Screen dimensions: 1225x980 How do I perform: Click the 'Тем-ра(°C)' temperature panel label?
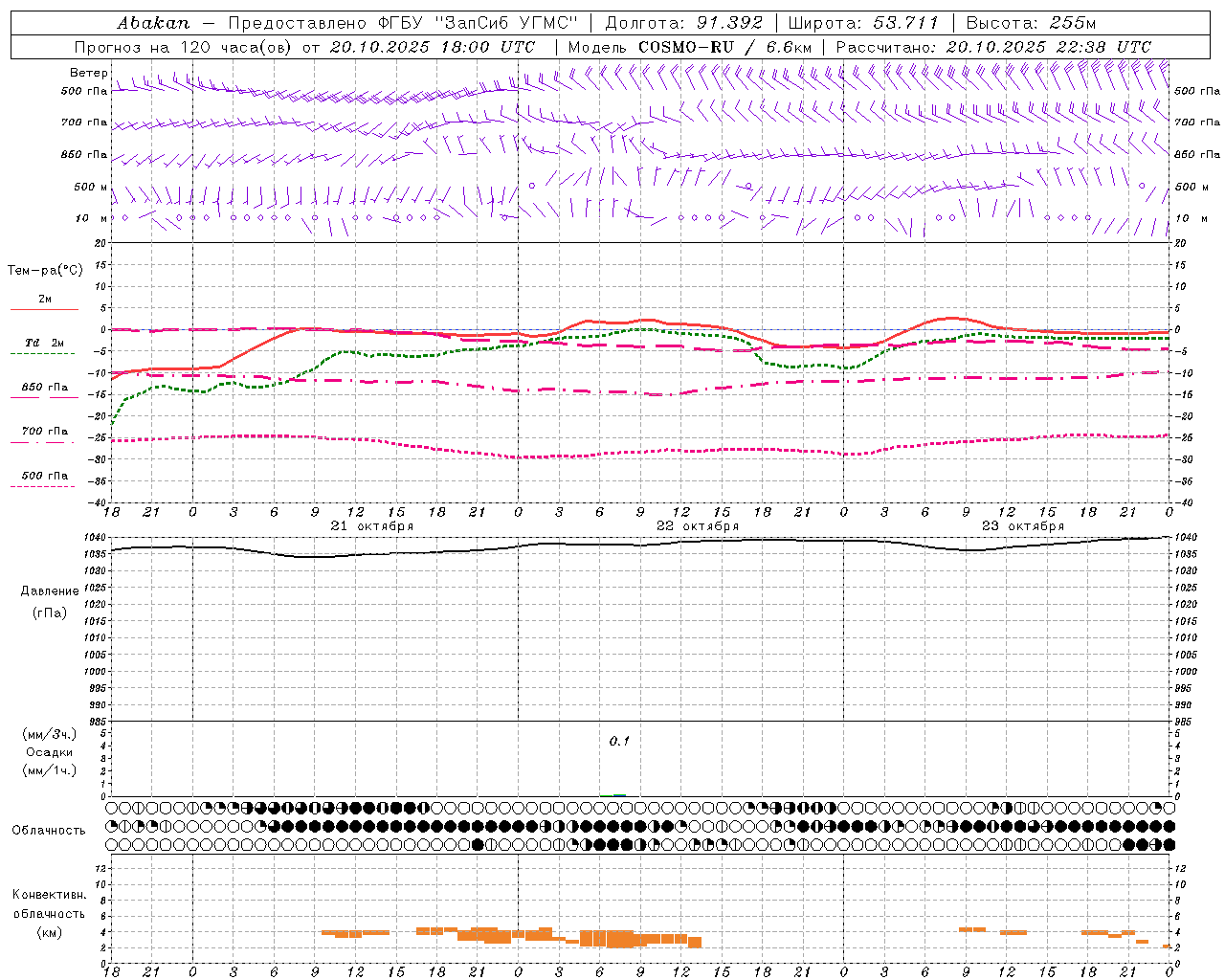click(45, 270)
